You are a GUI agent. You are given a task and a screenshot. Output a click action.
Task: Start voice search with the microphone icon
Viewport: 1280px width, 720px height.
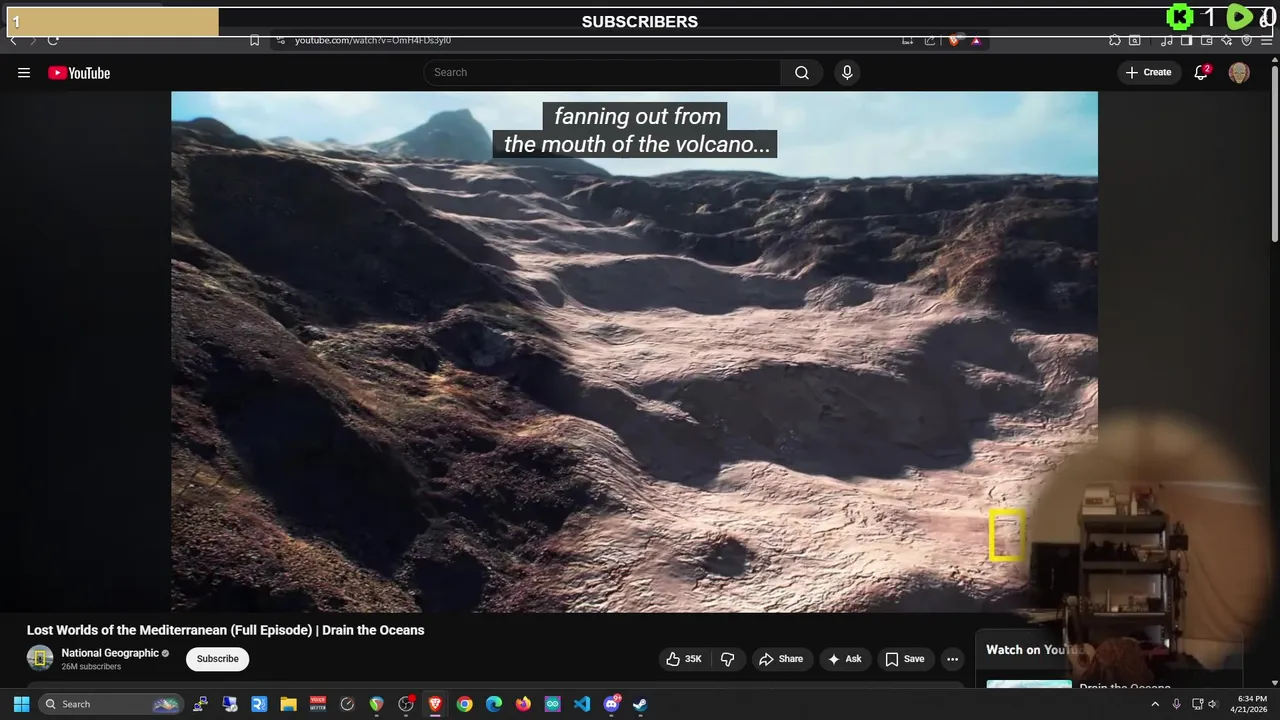pyautogui.click(x=847, y=72)
